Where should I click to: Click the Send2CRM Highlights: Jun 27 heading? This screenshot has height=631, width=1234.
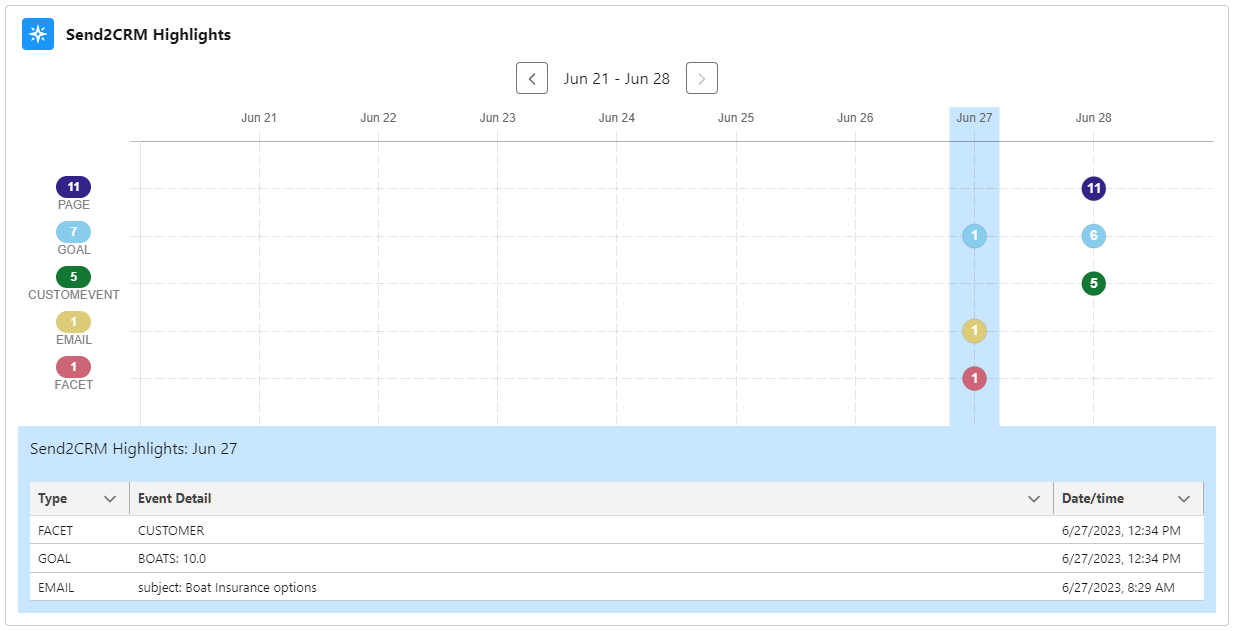click(134, 449)
